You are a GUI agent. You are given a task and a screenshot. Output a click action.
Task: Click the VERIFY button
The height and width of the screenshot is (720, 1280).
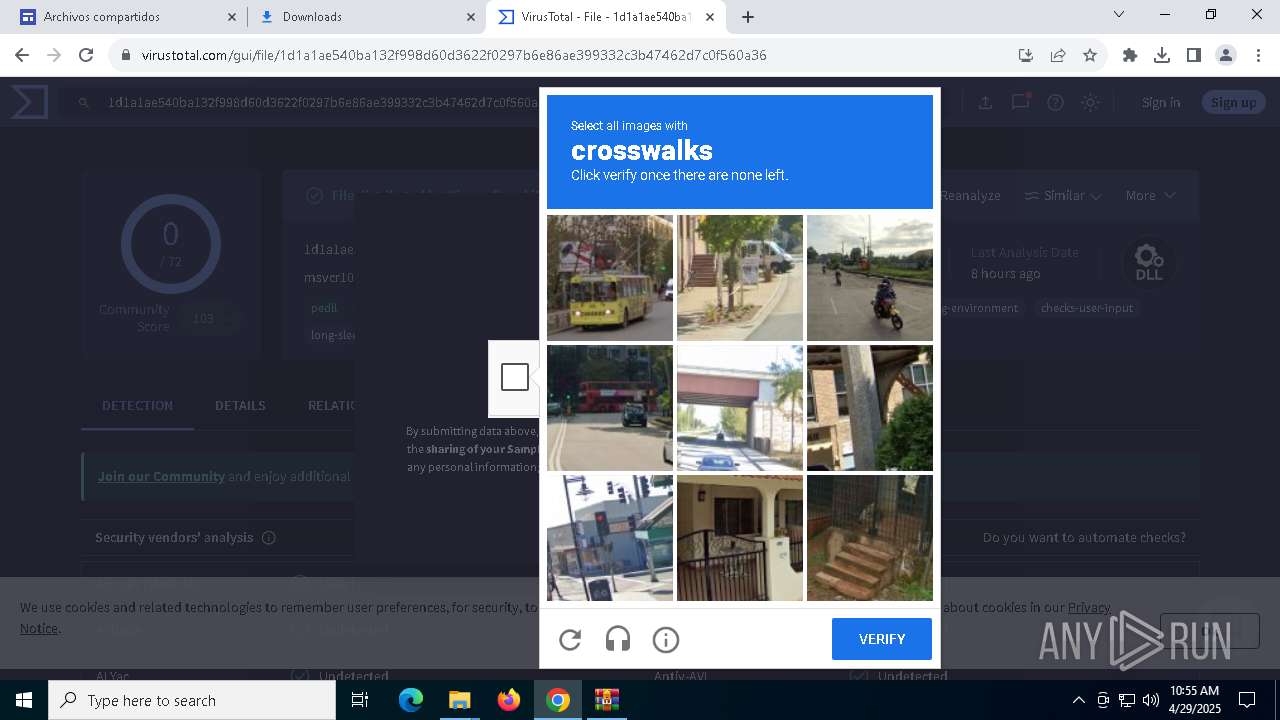pyautogui.click(x=882, y=639)
